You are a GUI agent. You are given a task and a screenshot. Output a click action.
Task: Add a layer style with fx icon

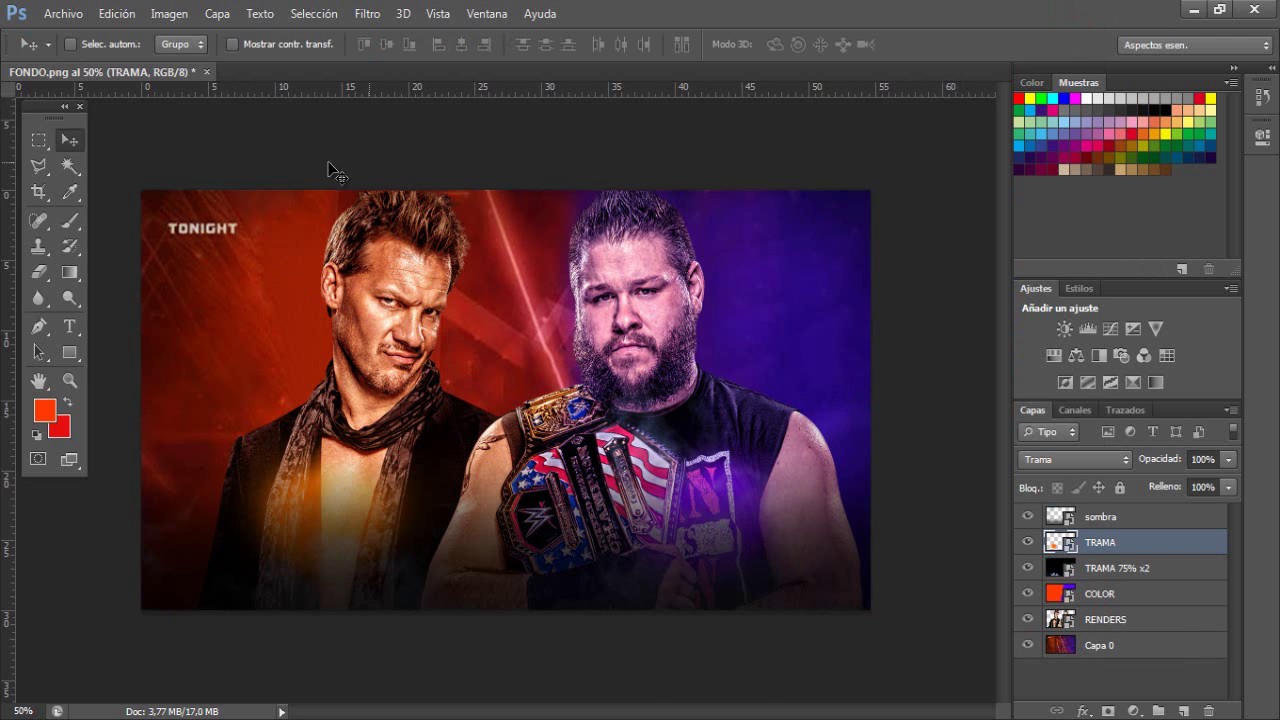[x=1083, y=711]
